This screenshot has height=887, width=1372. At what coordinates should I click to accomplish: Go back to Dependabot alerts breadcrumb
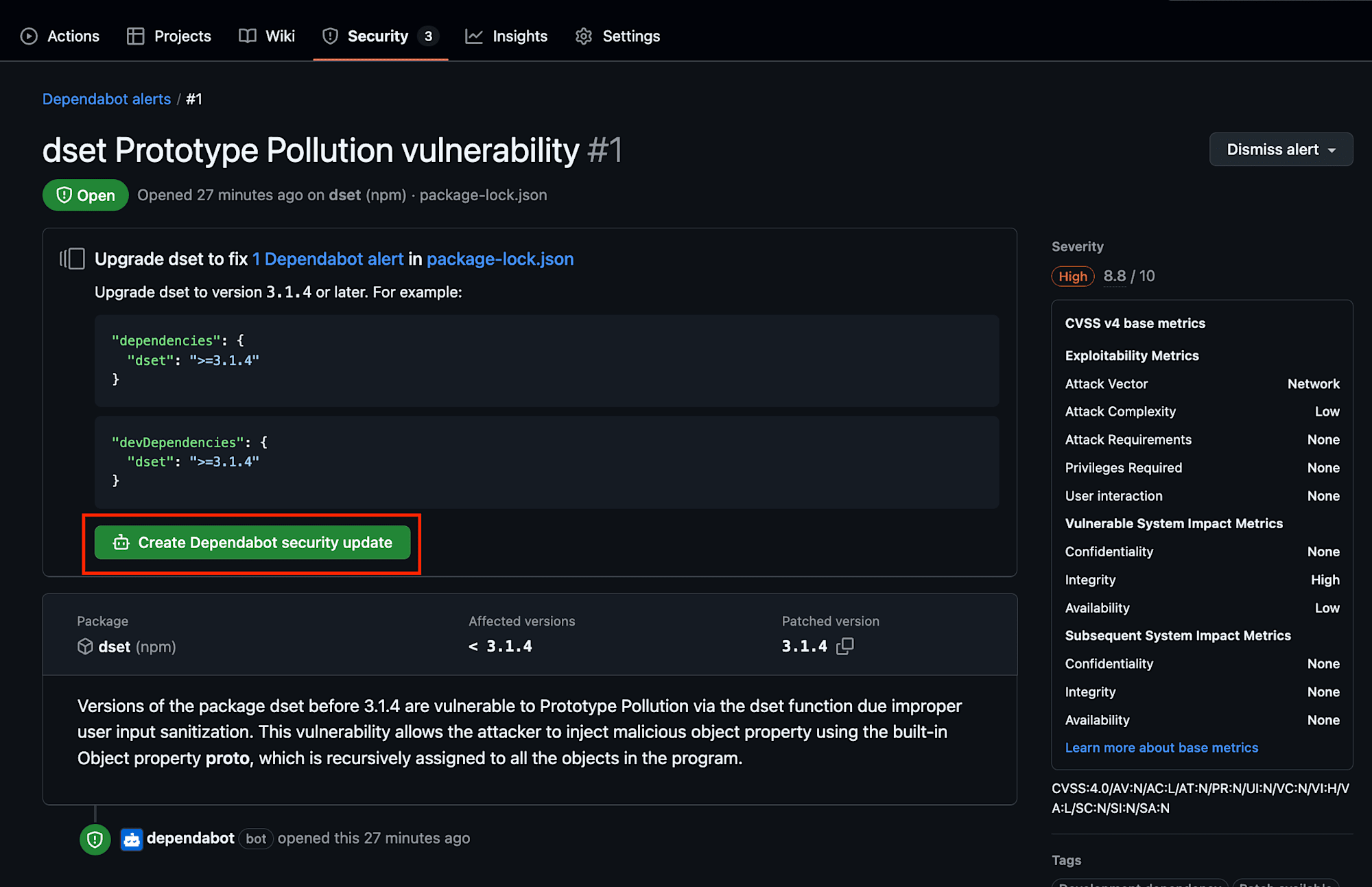(x=106, y=99)
